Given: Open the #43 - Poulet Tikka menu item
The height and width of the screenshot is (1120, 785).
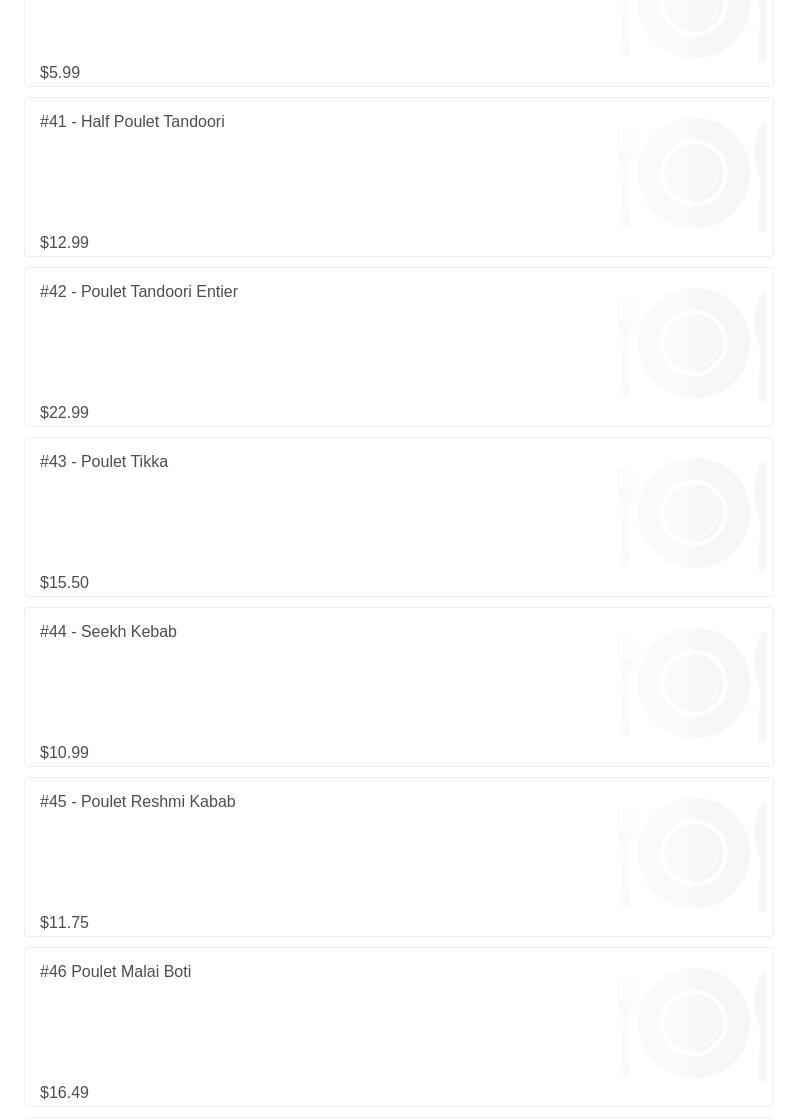Looking at the screenshot, I should tap(104, 462).
